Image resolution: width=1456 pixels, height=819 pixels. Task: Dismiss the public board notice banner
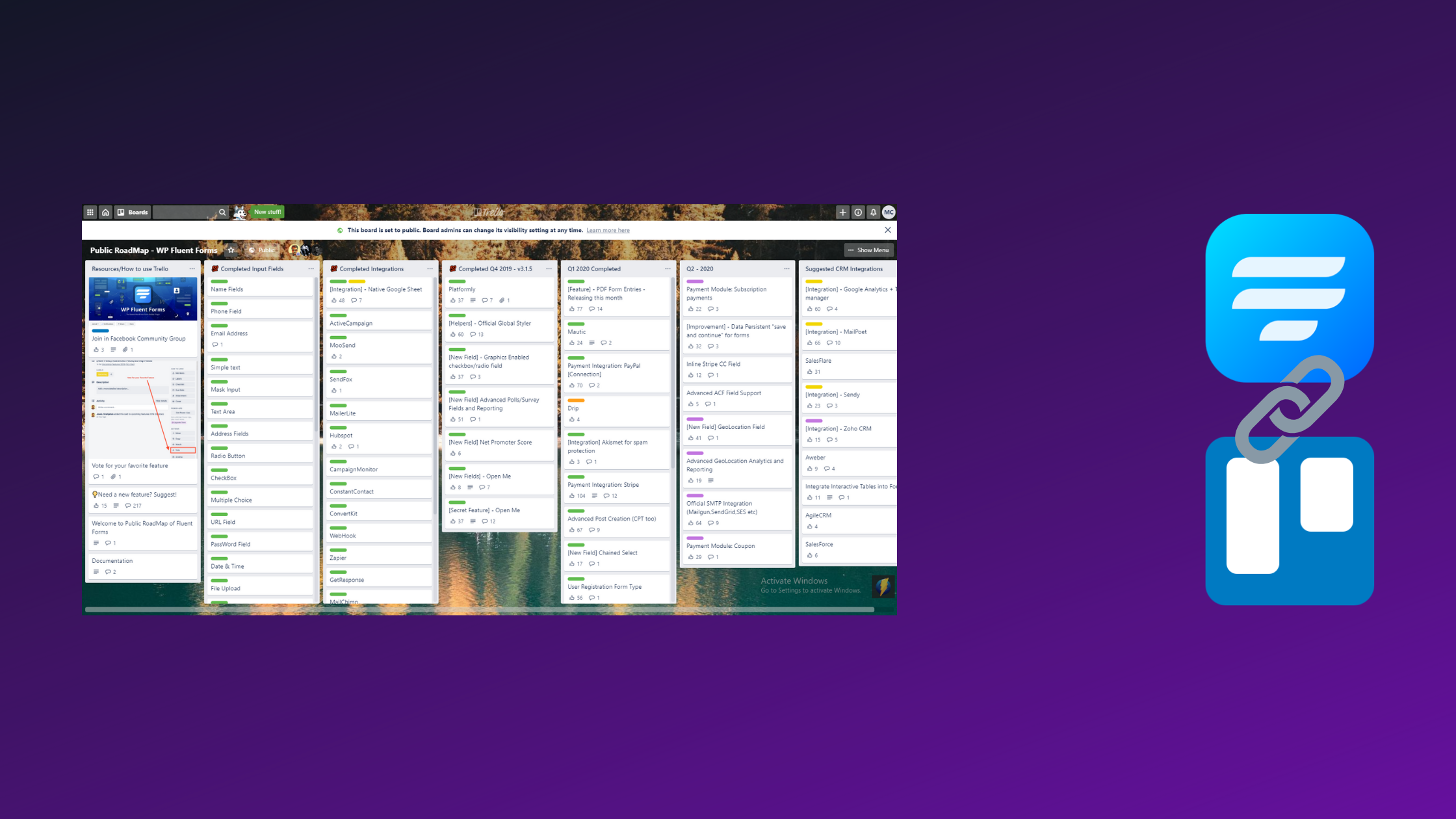(888, 230)
